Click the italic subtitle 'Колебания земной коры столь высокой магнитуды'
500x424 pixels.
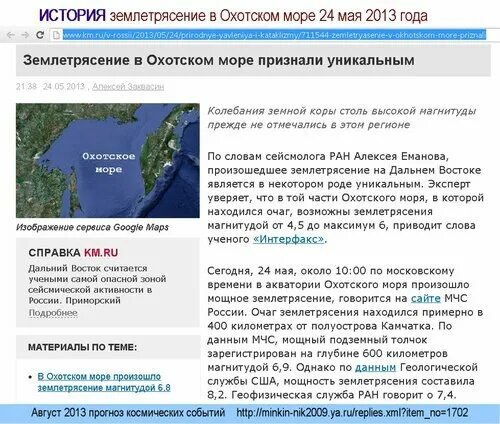(342, 111)
